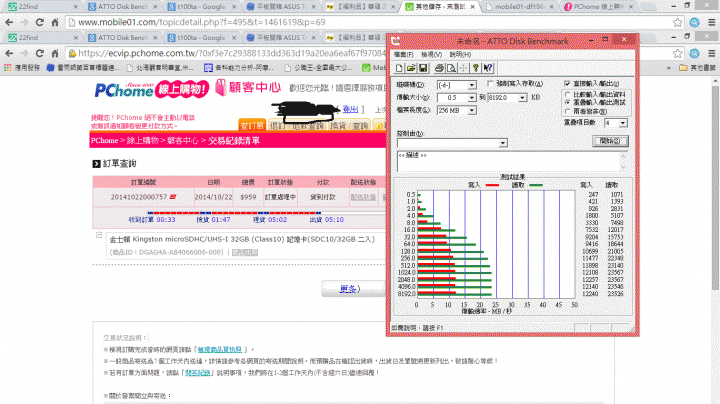Image resolution: width=720 pixels, height=404 pixels.
Task: Open the drive dropdown showing [-e-]
Action: 472,85
